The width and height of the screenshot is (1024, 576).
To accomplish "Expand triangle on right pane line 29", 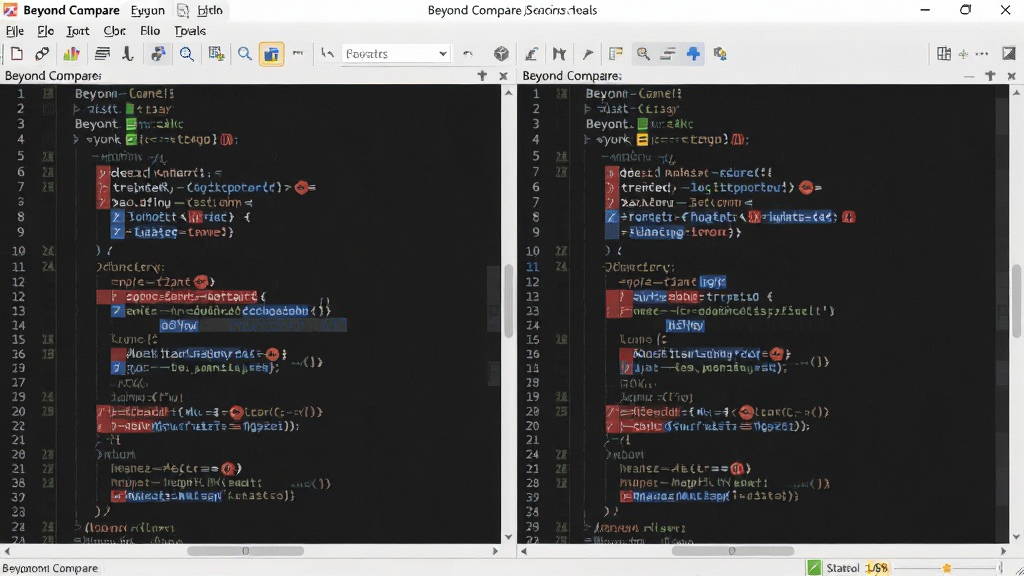I will point(587,526).
